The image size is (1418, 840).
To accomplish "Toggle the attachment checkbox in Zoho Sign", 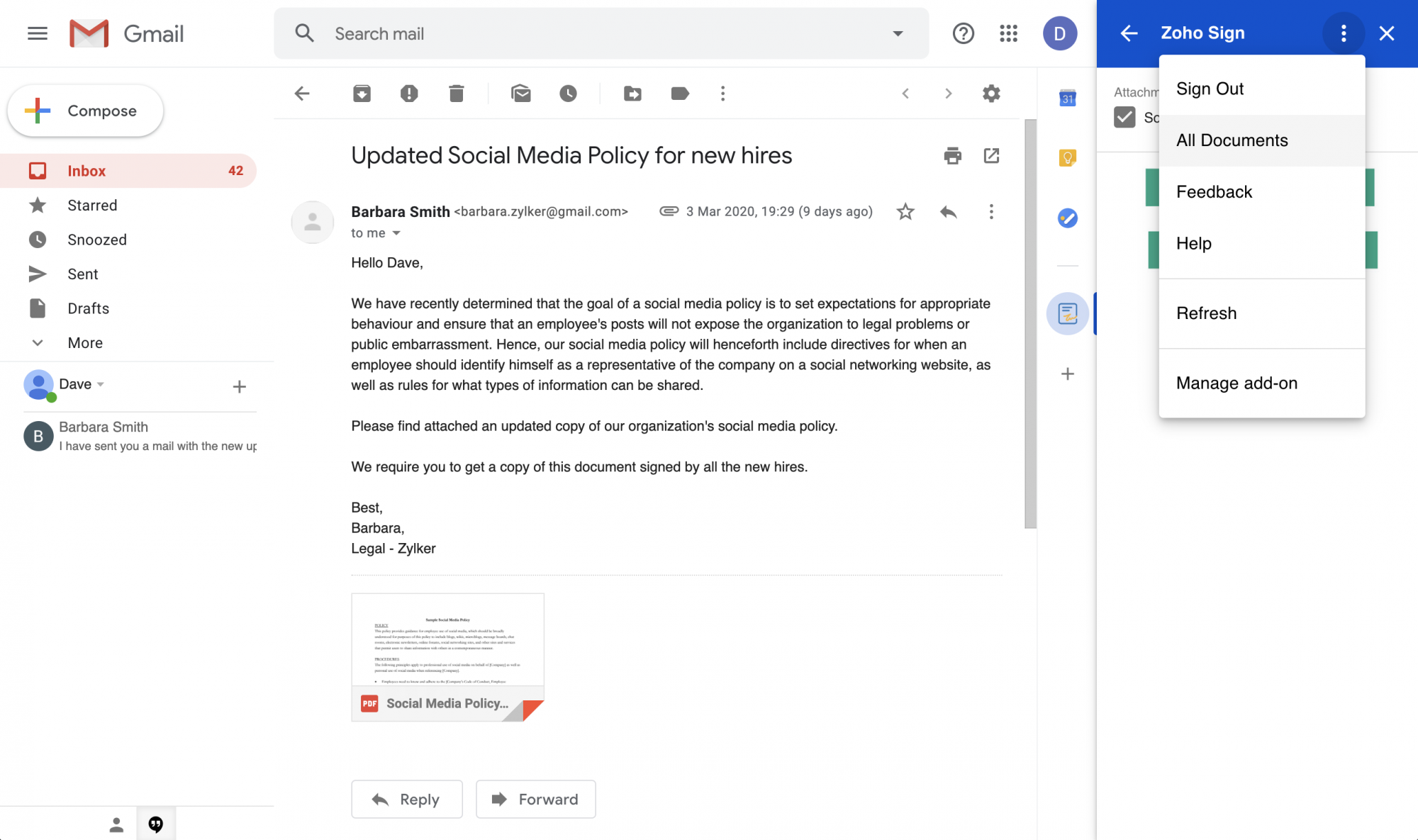I will point(1124,117).
